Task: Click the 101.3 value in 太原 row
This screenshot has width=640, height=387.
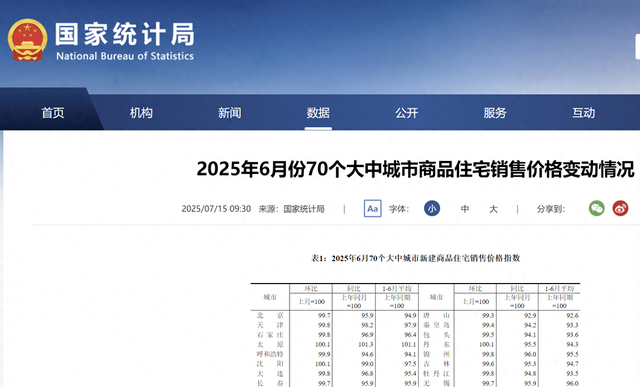Action: [367, 345]
